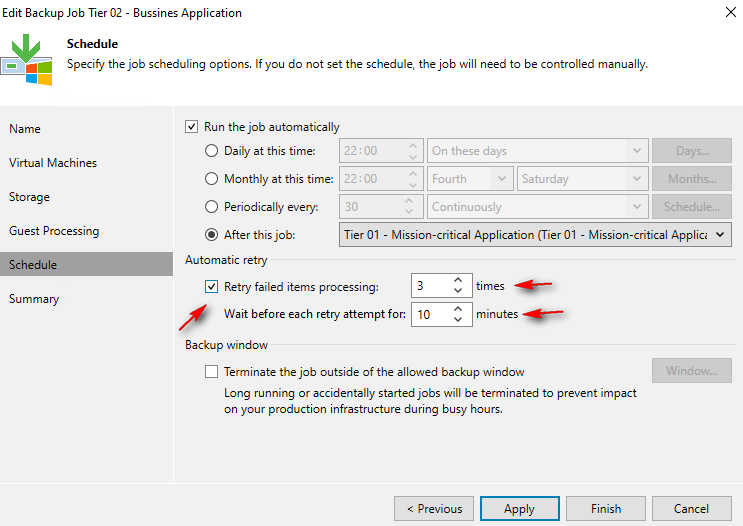Select Periodically every radio option
The height and width of the screenshot is (526, 743).
click(211, 207)
